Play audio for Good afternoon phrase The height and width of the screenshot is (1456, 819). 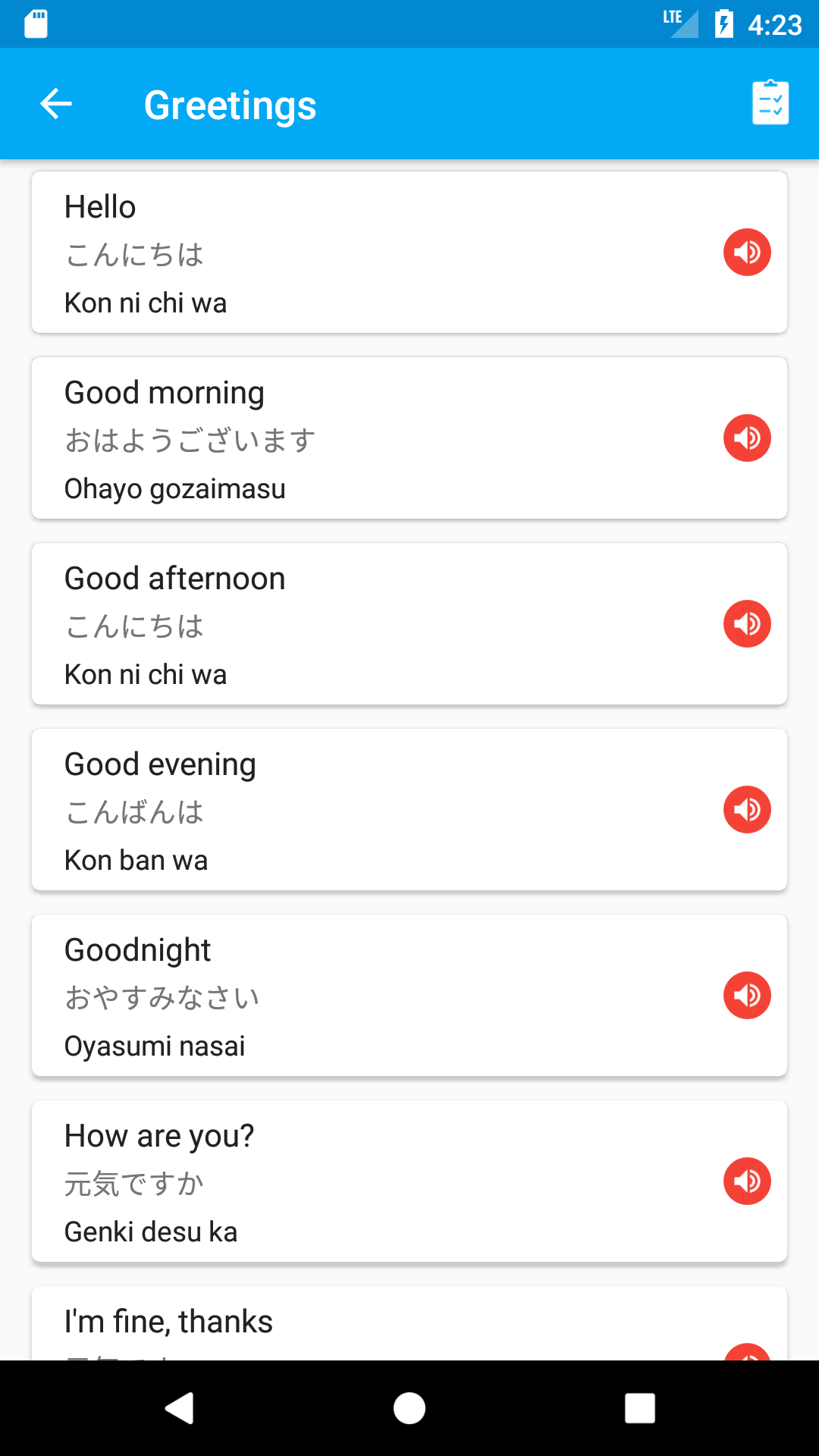click(x=747, y=623)
